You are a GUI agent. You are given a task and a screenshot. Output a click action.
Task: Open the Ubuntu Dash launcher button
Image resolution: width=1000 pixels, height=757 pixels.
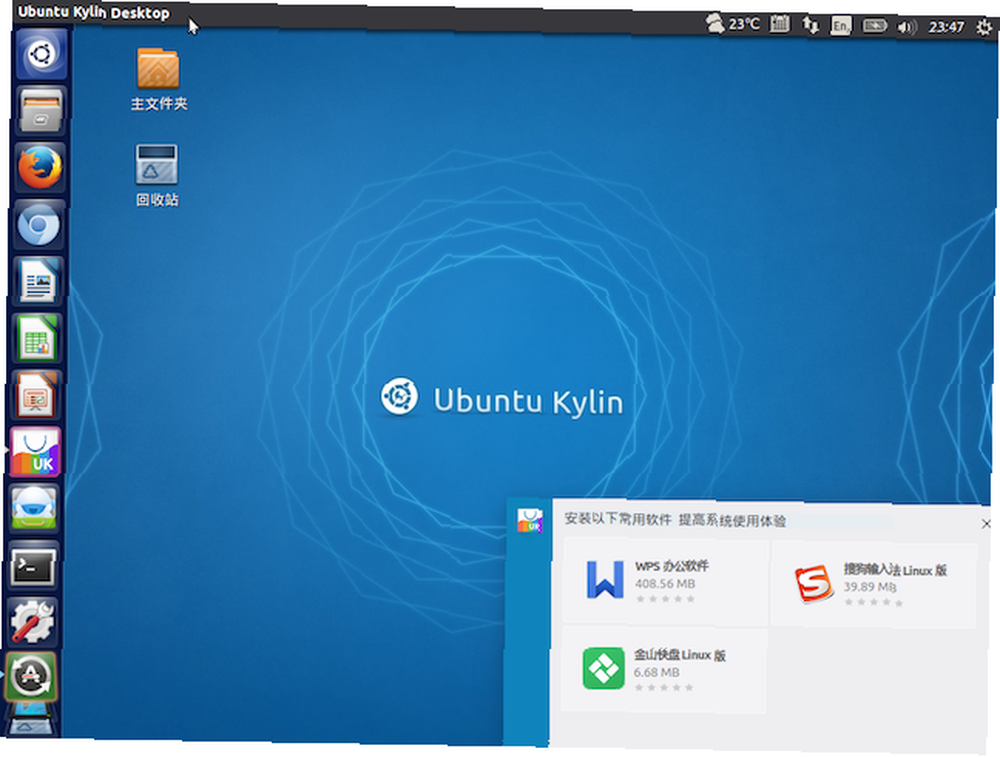point(41,54)
